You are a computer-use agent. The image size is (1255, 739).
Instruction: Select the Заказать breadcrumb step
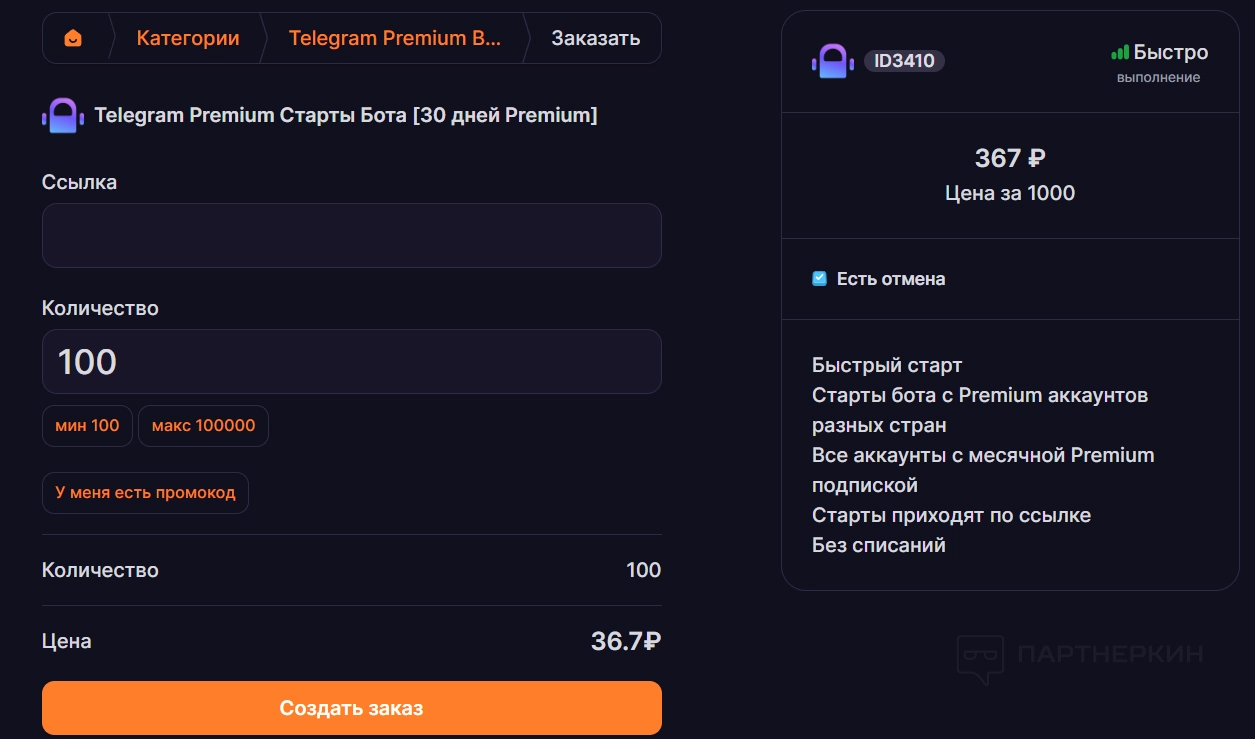595,39
